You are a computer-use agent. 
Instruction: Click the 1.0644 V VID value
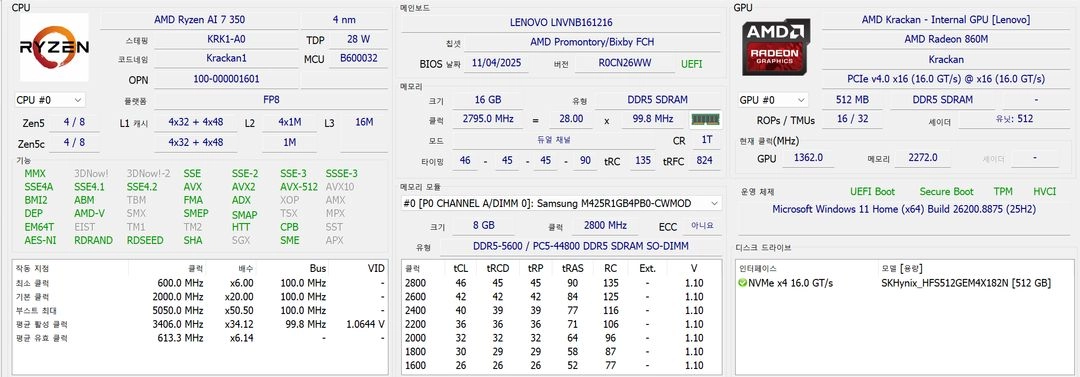tap(365, 324)
